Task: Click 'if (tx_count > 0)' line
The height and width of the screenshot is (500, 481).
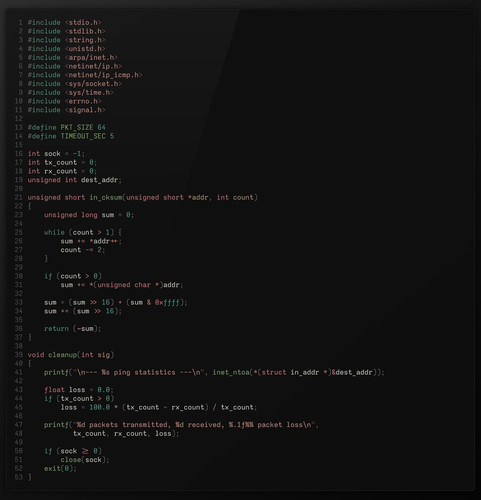Action: pos(79,398)
